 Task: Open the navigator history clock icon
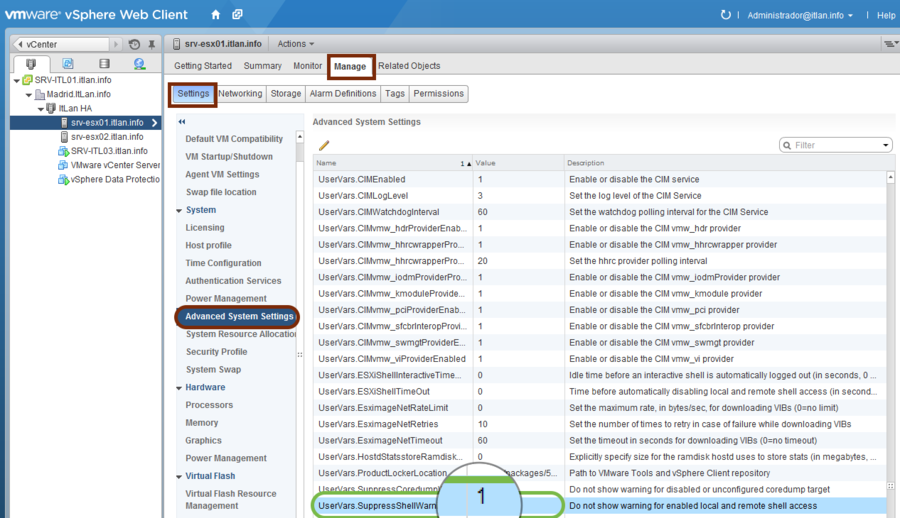(135, 45)
